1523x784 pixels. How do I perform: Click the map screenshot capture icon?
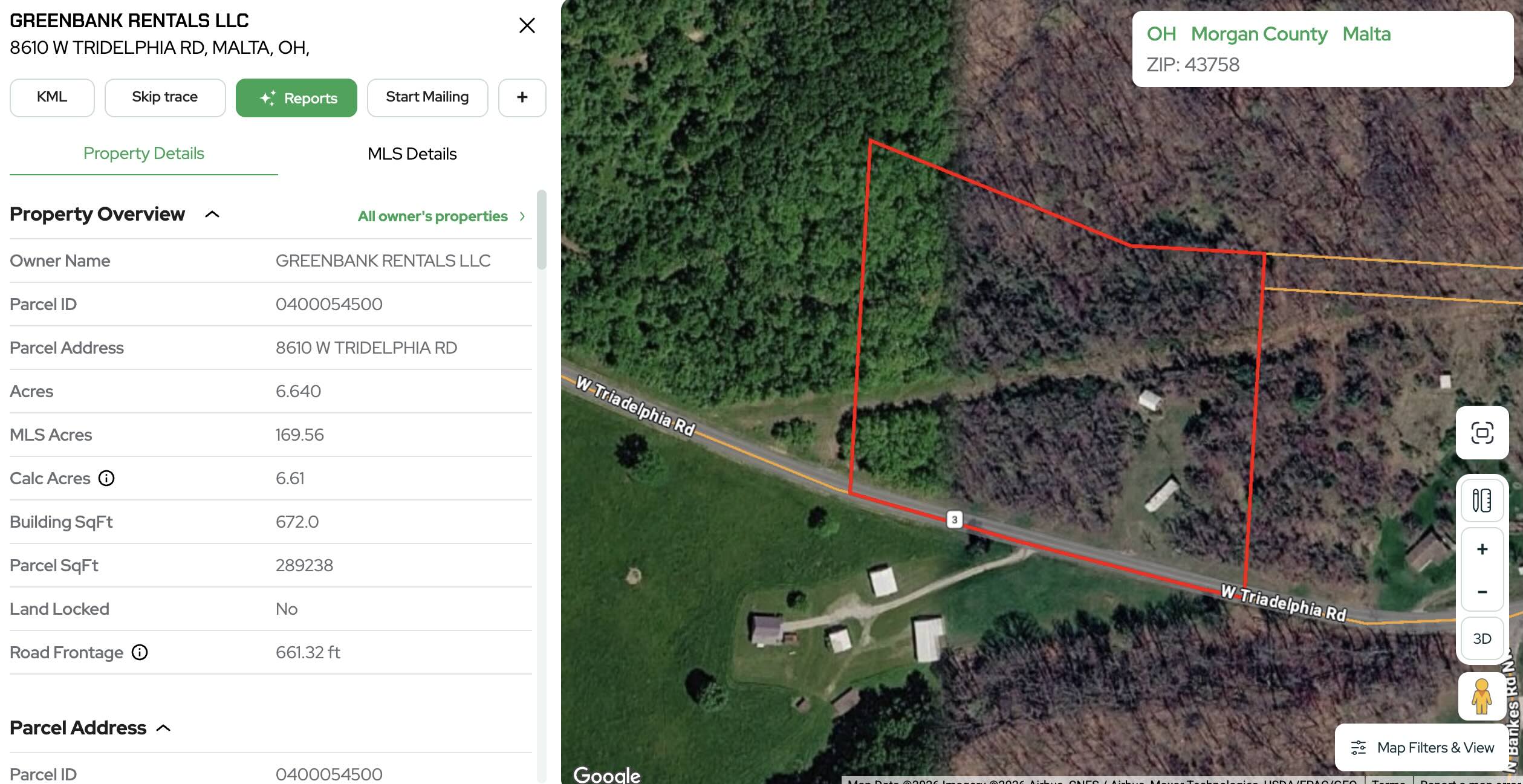1482,433
